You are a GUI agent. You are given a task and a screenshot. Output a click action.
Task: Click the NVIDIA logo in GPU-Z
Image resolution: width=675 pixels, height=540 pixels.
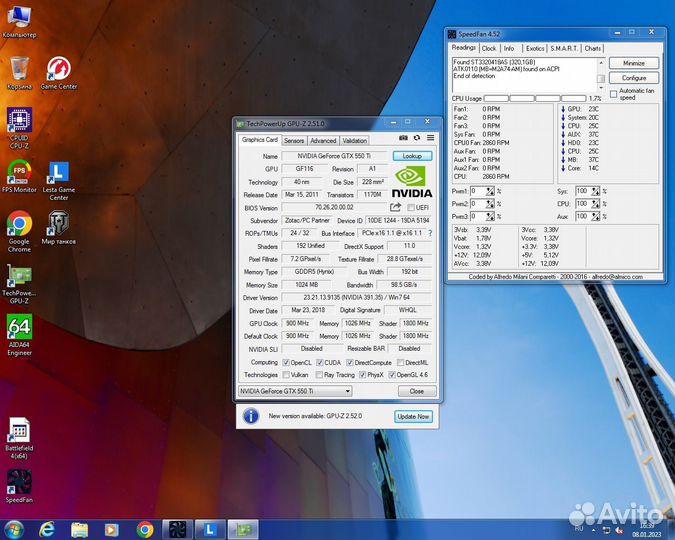(x=412, y=182)
